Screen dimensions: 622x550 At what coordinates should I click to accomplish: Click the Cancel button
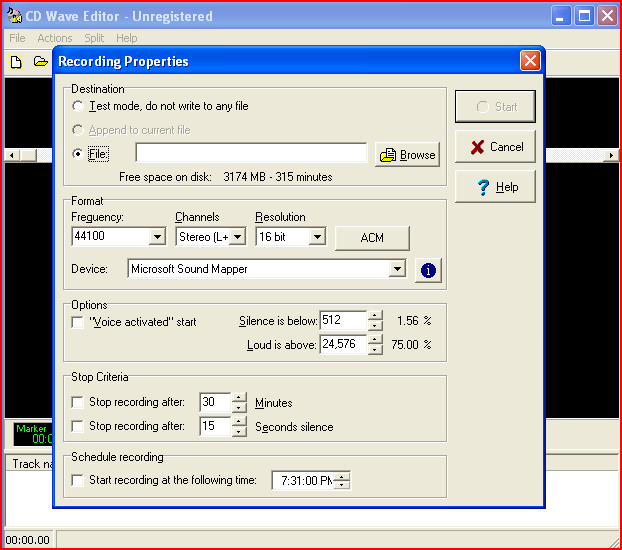coord(495,147)
